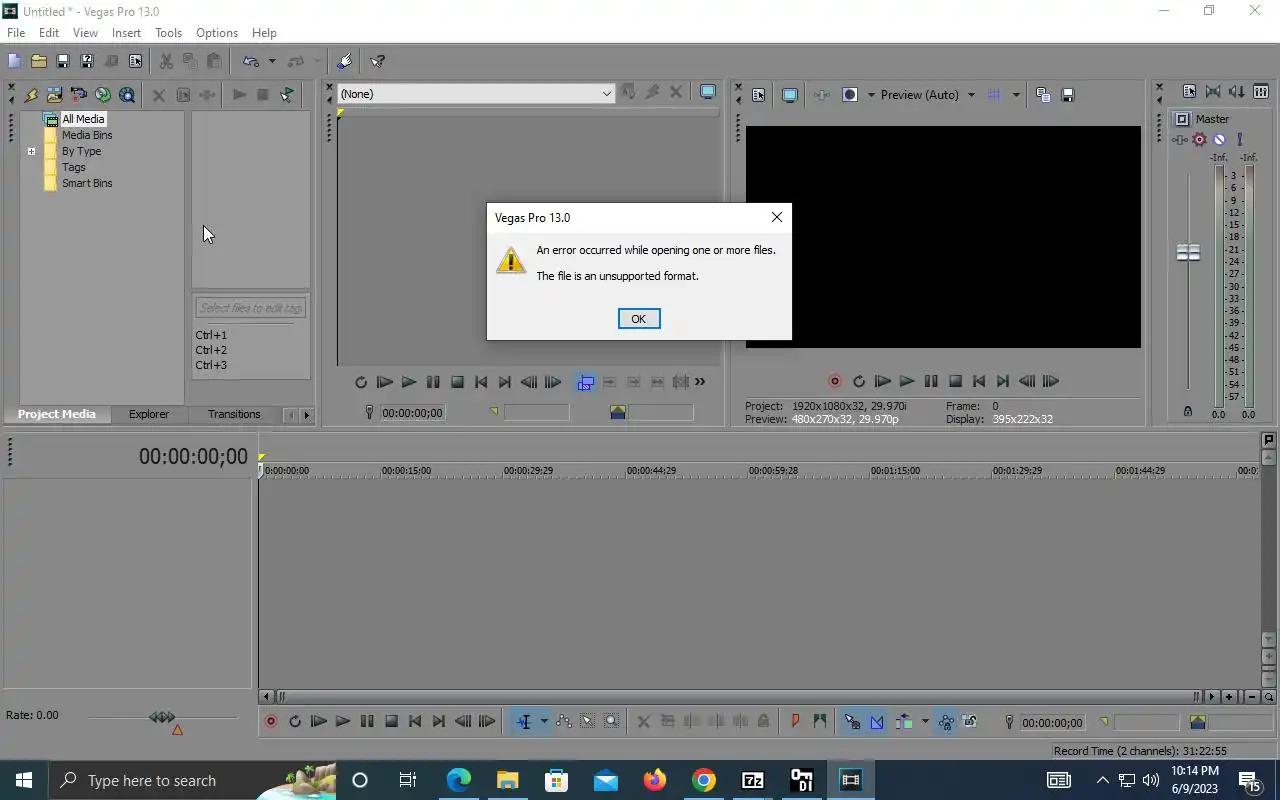The width and height of the screenshot is (1280, 800).
Task: Click the timeline Record button
Action: [270, 721]
